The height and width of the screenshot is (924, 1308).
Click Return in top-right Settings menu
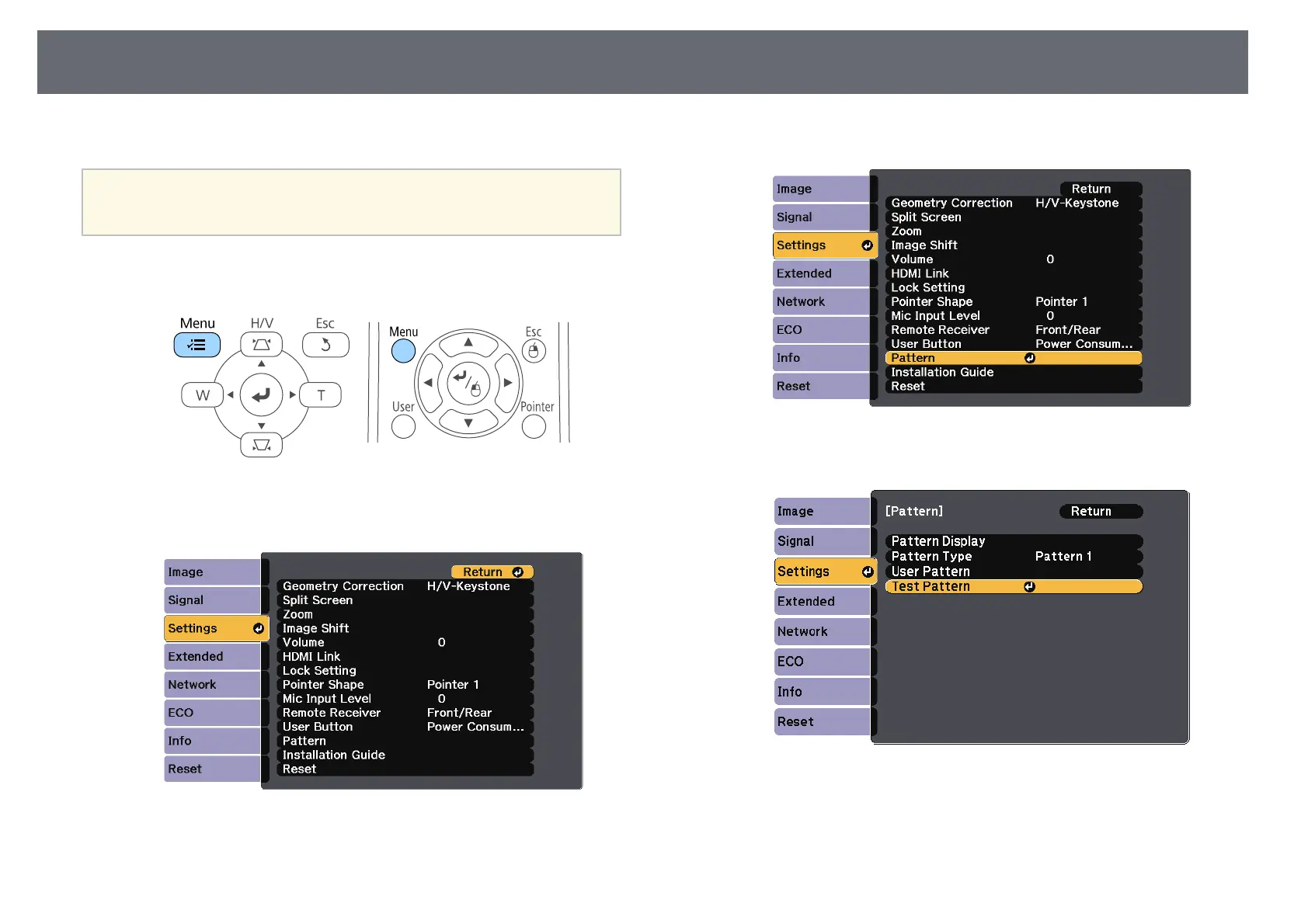click(1101, 189)
